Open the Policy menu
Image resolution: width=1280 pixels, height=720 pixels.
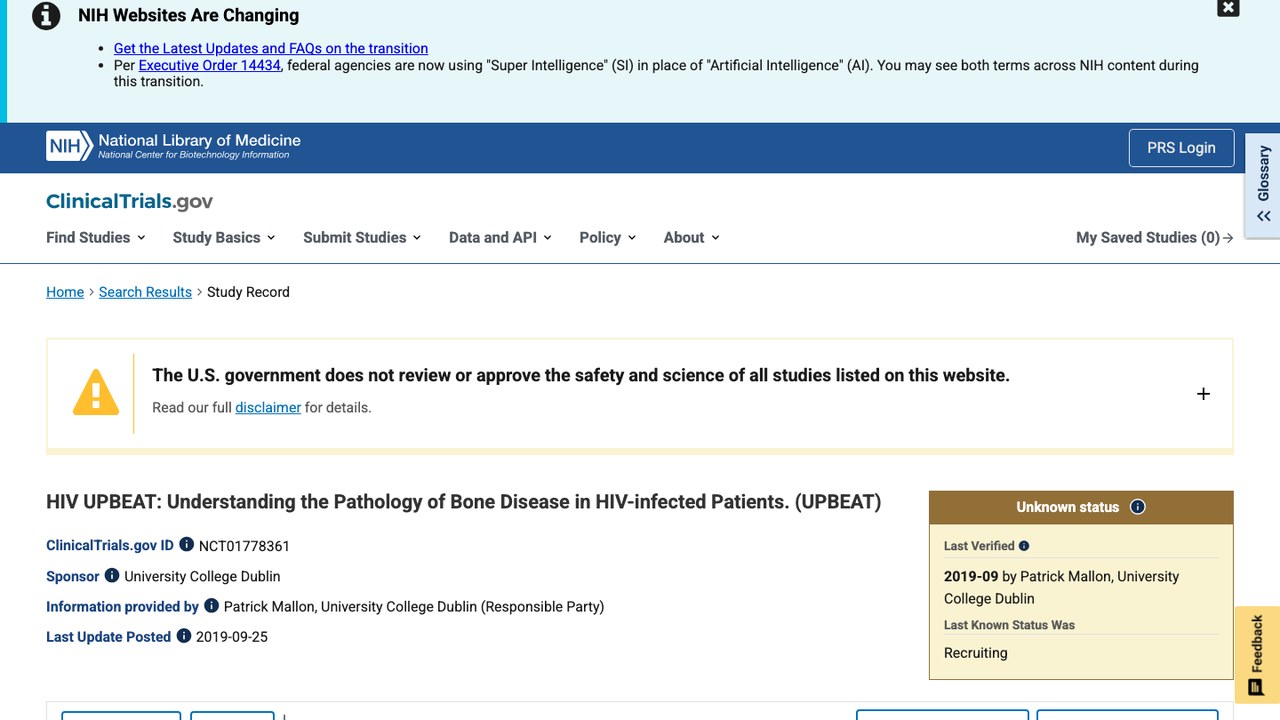608,237
